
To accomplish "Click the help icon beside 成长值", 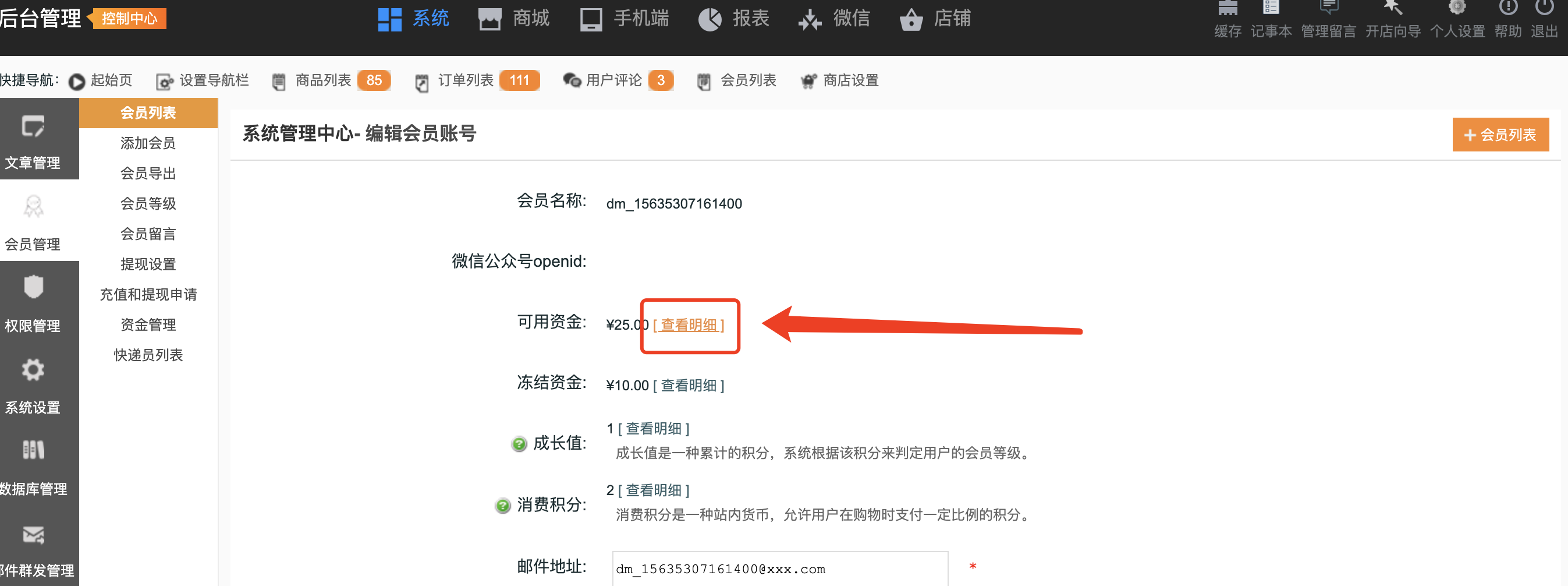I will pos(519,444).
